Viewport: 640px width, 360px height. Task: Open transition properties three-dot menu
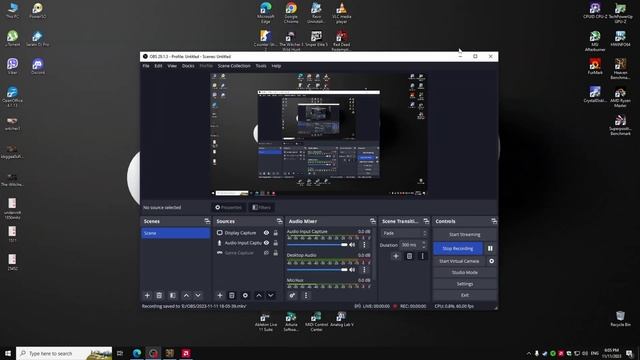coord(422,256)
